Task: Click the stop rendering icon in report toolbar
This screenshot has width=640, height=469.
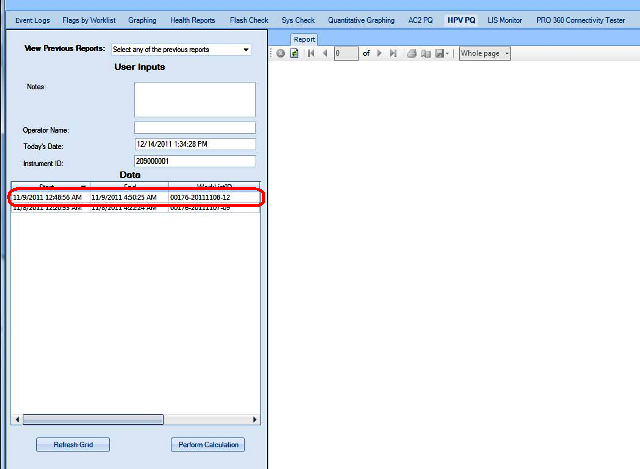Action: (x=281, y=53)
